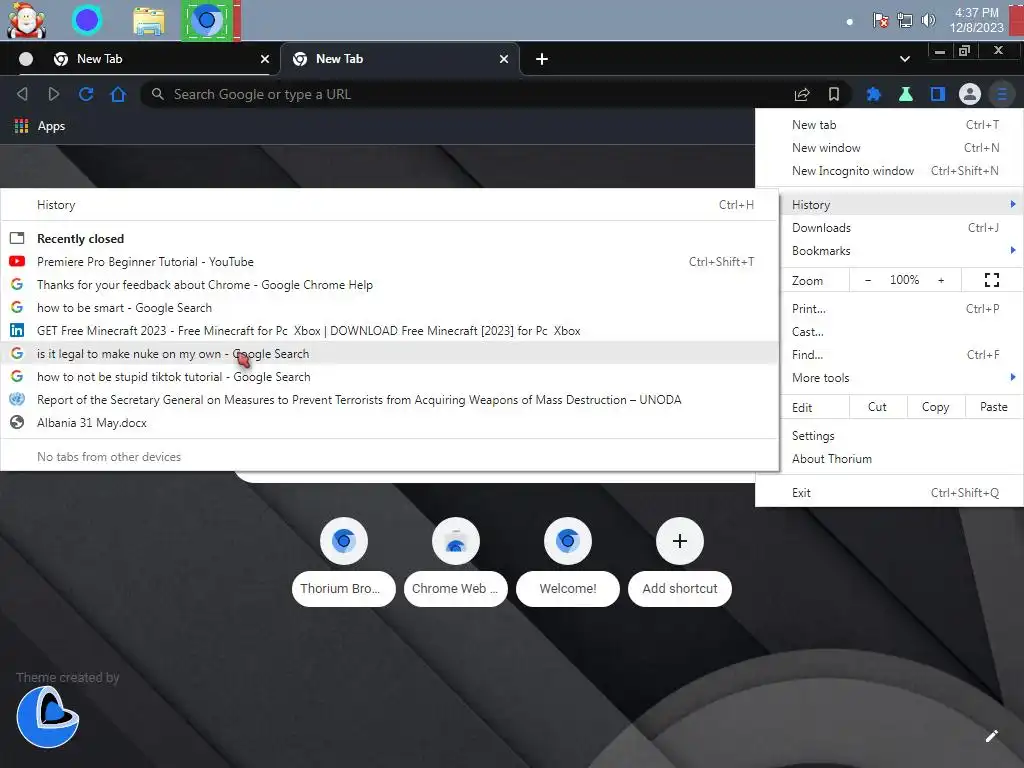Close the active New Tab tab

click(504, 59)
